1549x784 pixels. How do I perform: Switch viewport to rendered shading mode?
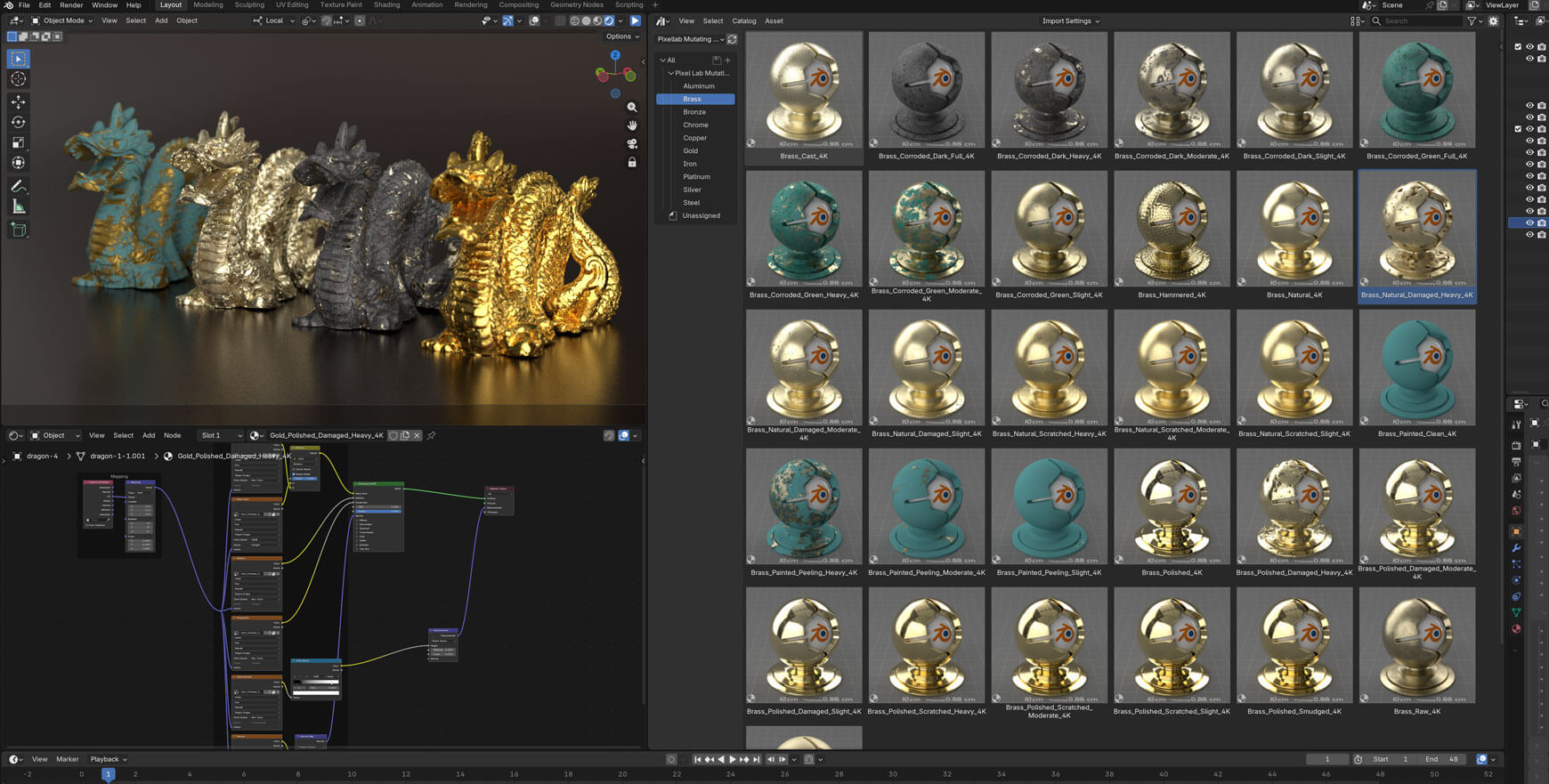pyautogui.click(x=609, y=20)
